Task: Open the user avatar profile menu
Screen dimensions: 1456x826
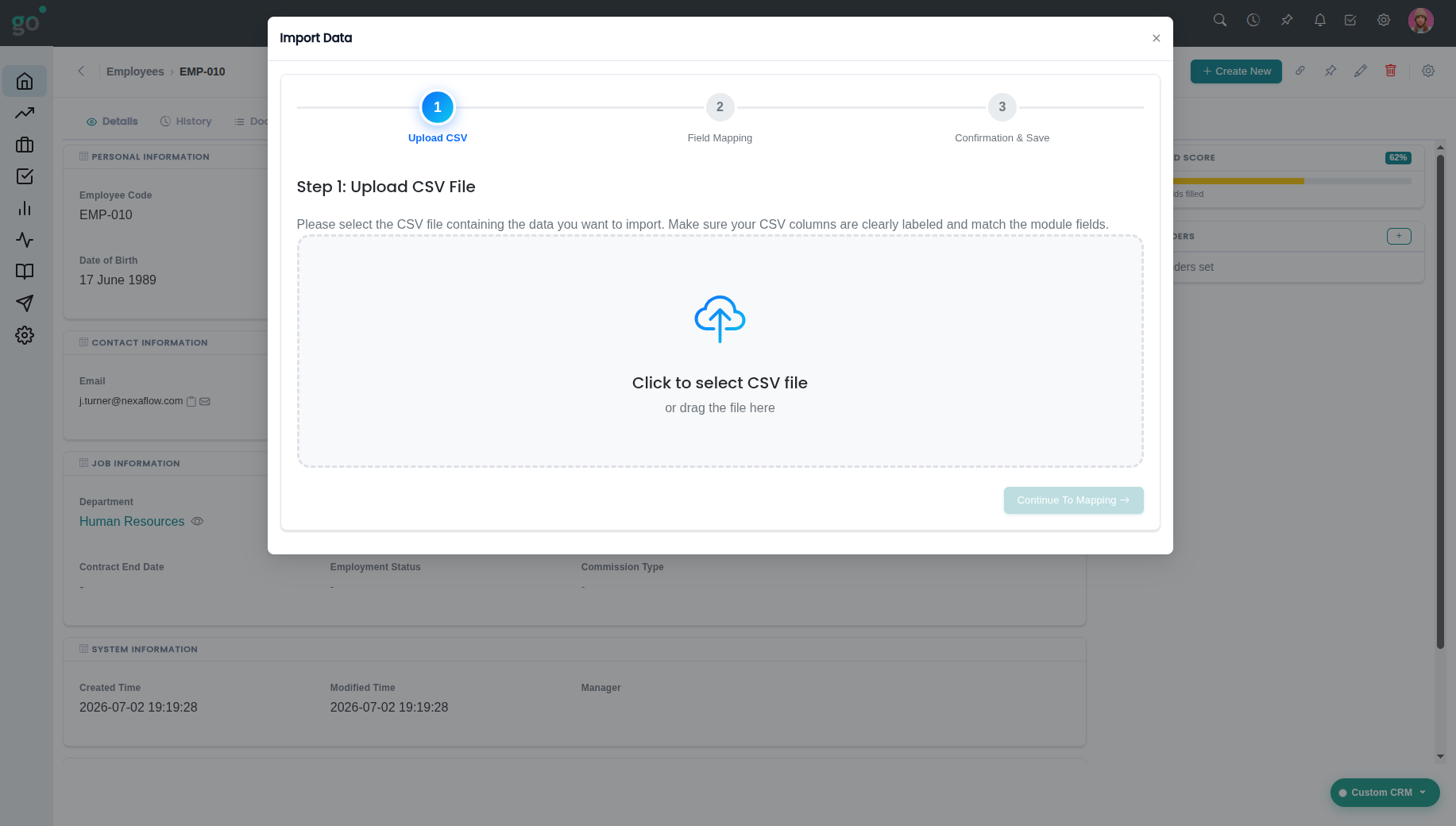Action: tap(1421, 21)
